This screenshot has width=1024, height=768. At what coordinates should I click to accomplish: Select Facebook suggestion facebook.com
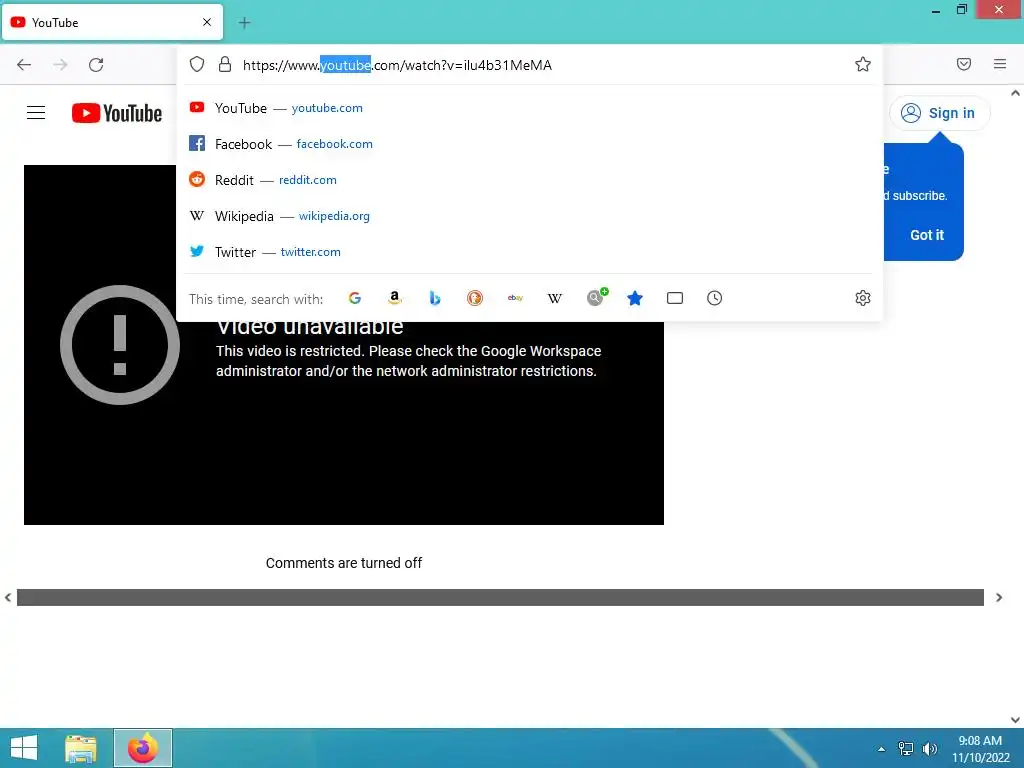pyautogui.click(x=529, y=144)
